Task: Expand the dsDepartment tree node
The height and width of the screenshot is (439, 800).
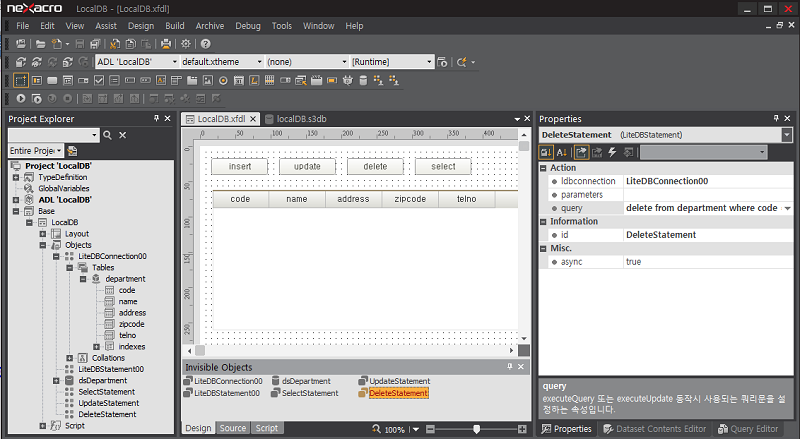Action: [x=56, y=380]
